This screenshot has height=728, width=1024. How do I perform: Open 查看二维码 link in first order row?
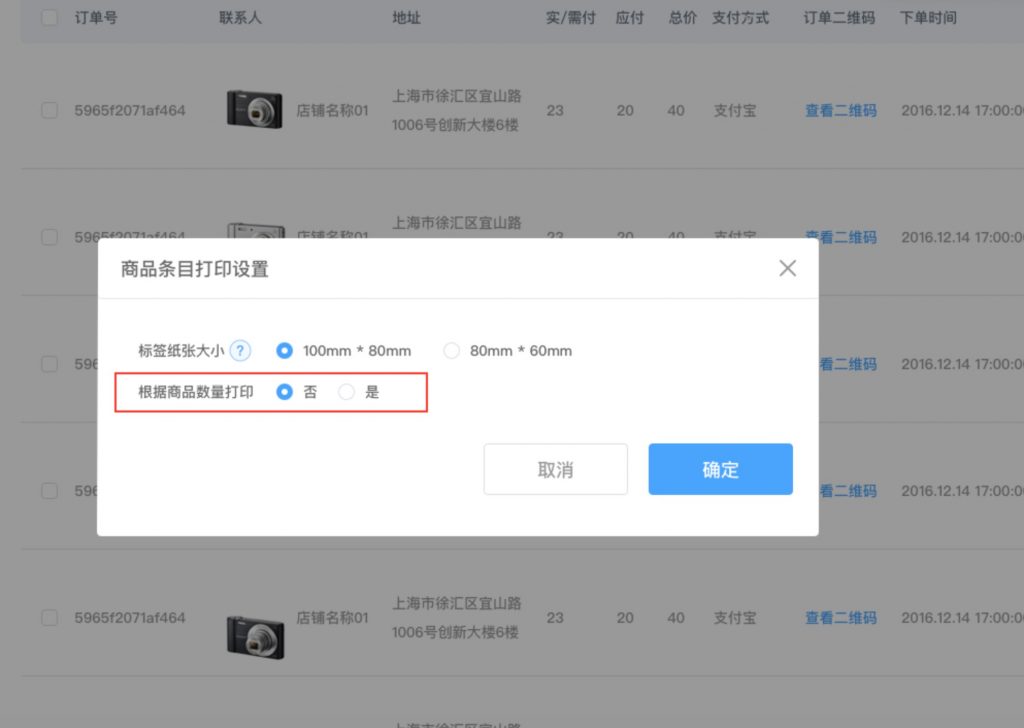840,110
